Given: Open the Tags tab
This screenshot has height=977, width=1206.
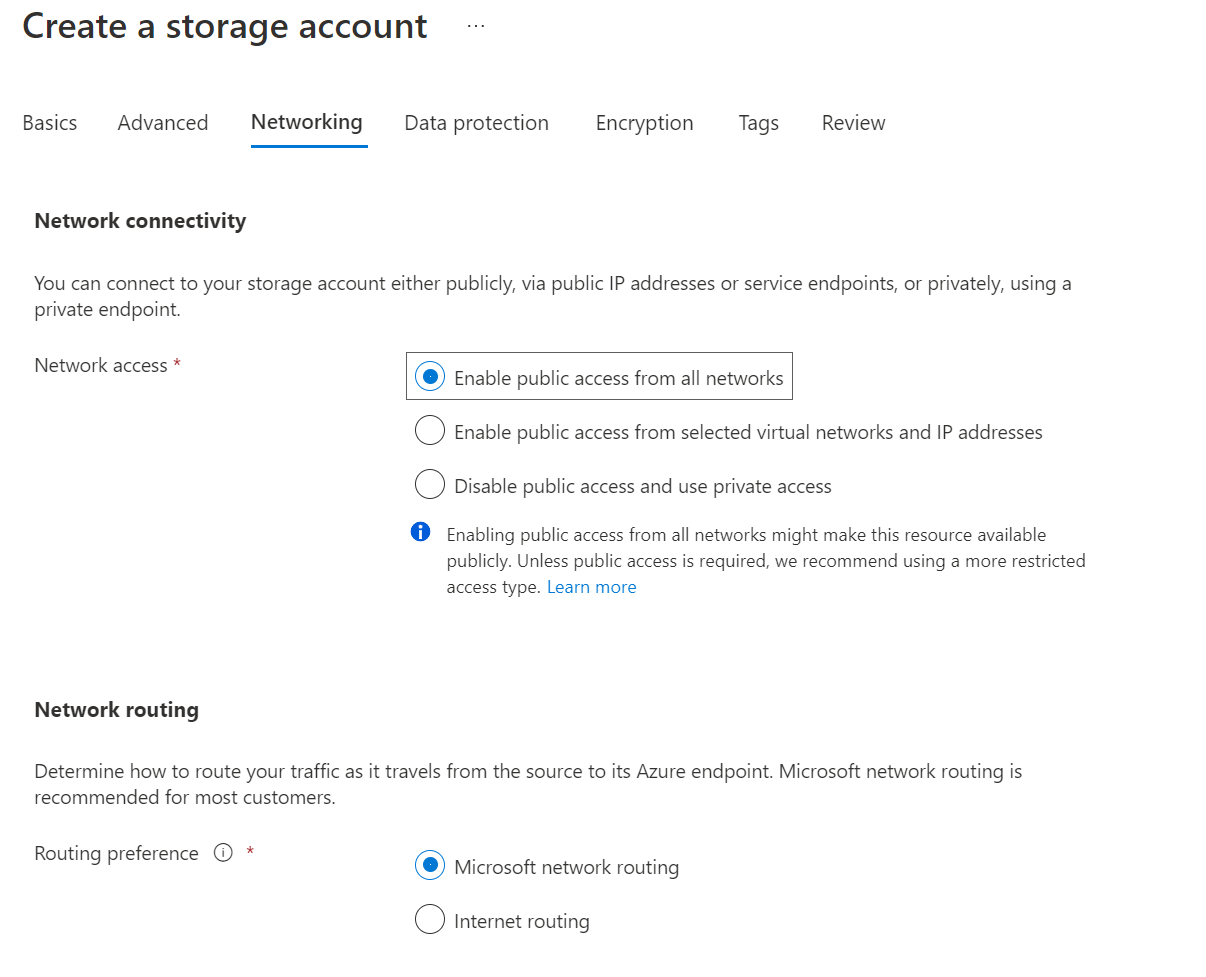Looking at the screenshot, I should click(x=759, y=123).
